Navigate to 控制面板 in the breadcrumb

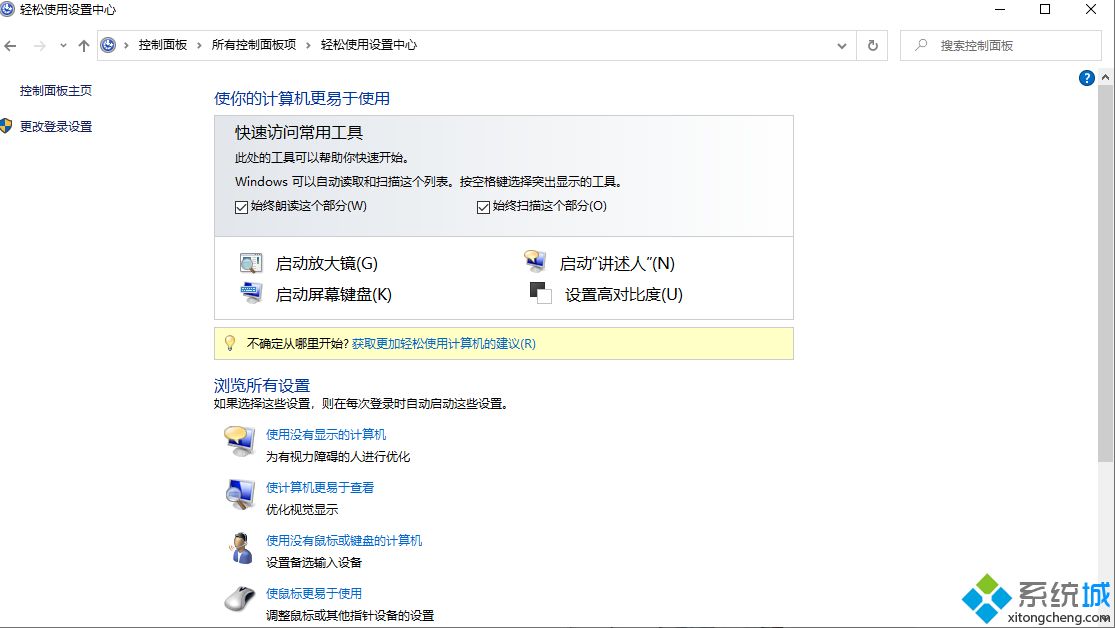click(162, 45)
